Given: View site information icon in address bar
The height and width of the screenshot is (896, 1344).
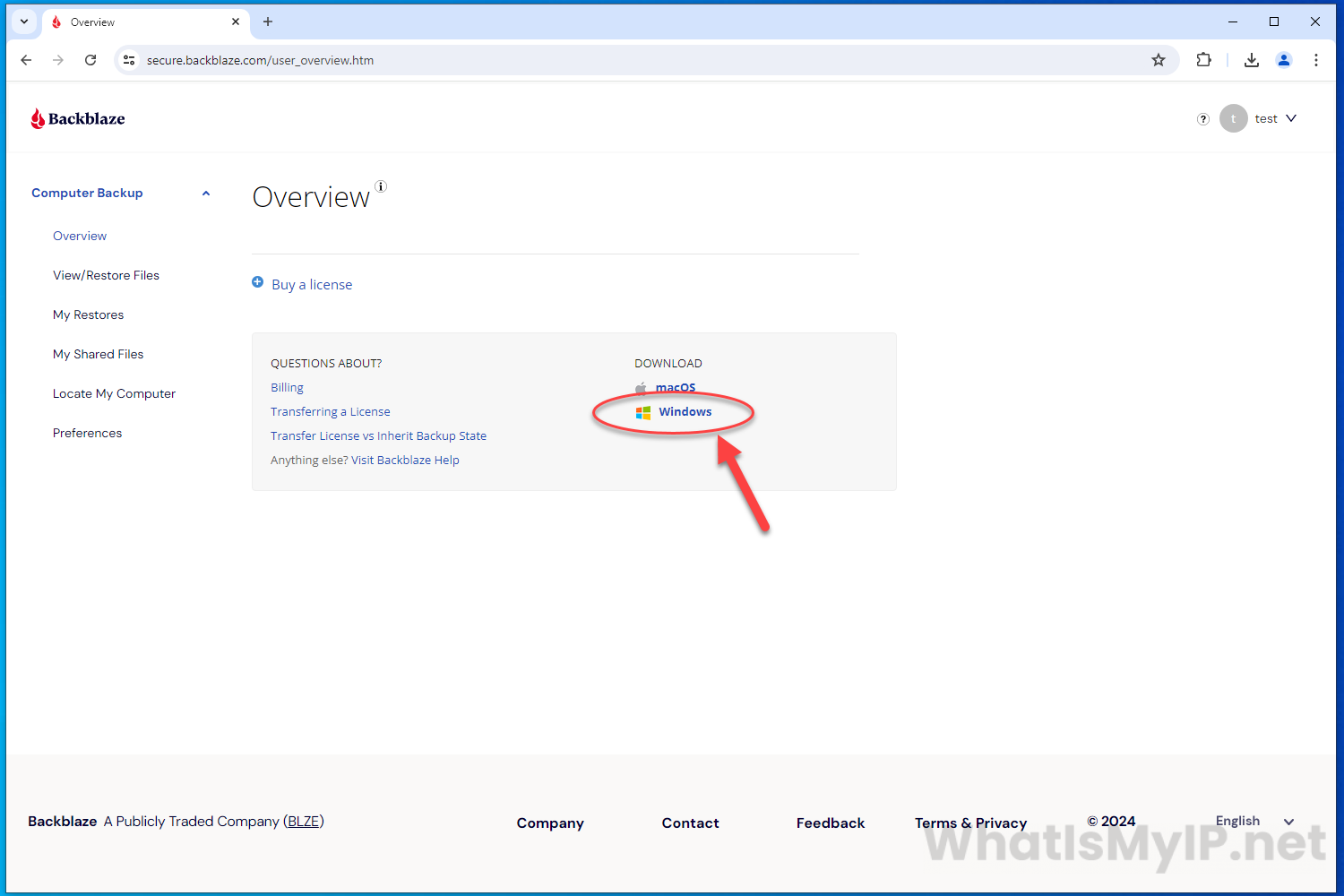Looking at the screenshot, I should (129, 60).
